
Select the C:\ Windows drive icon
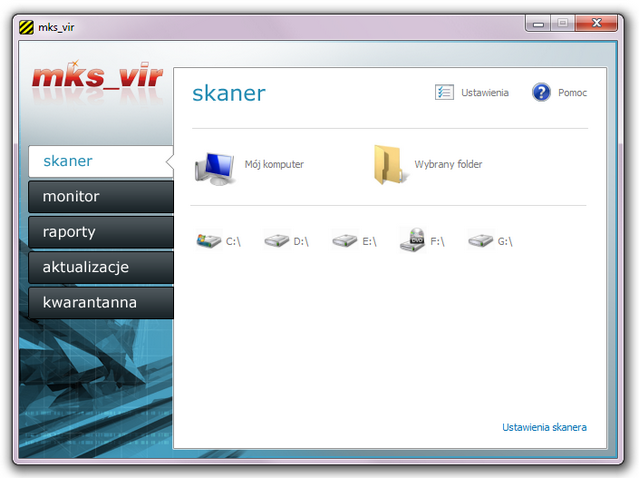209,241
